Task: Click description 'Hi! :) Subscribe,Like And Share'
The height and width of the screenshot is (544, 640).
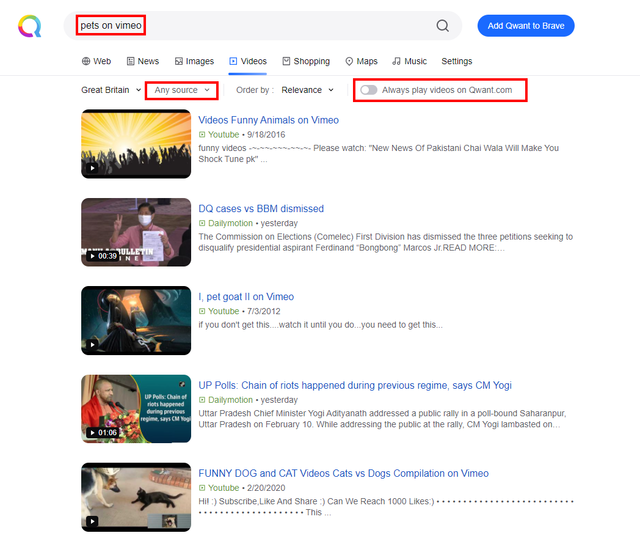Action: coord(386,507)
